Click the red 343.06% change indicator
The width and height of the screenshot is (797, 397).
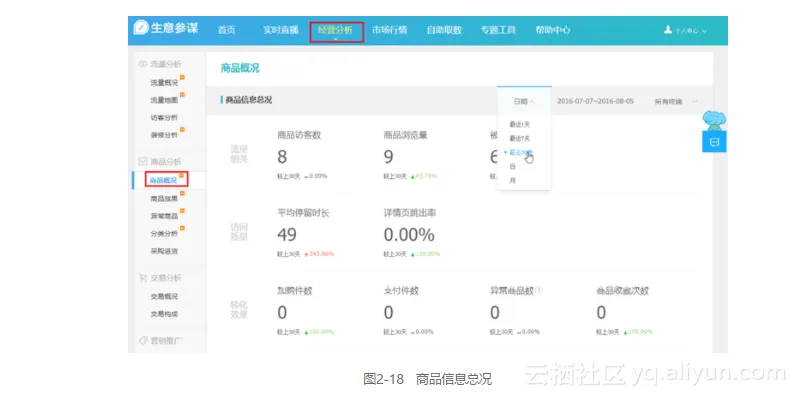(319, 254)
